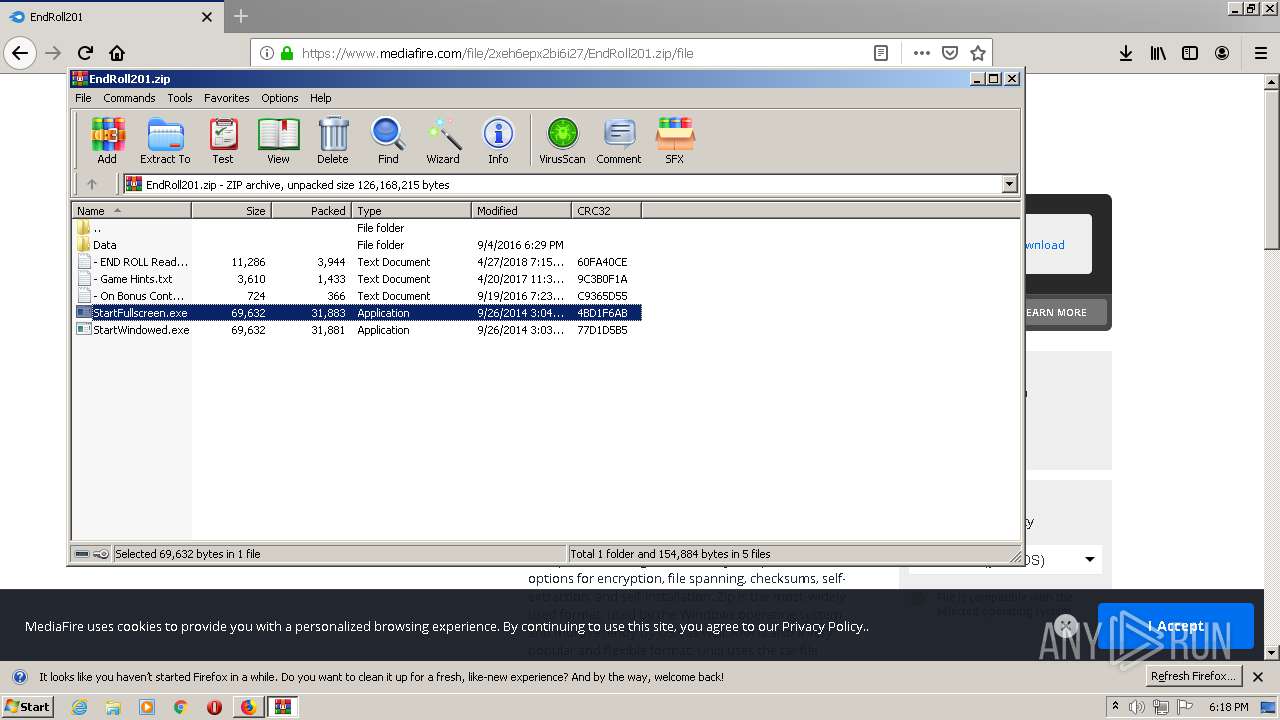
Task: Open Opera from the taskbar
Action: (x=214, y=707)
